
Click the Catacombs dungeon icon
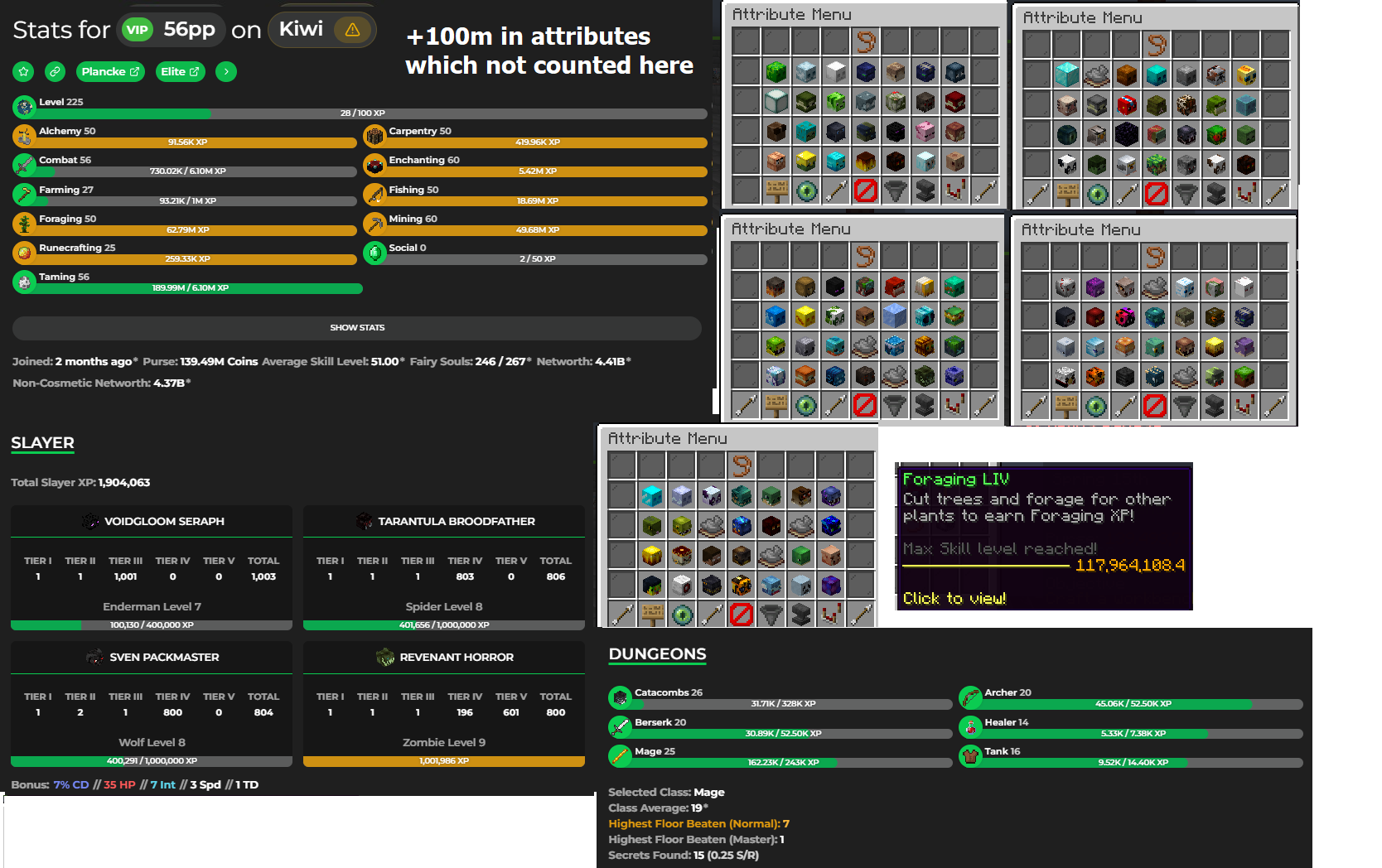[x=620, y=697]
